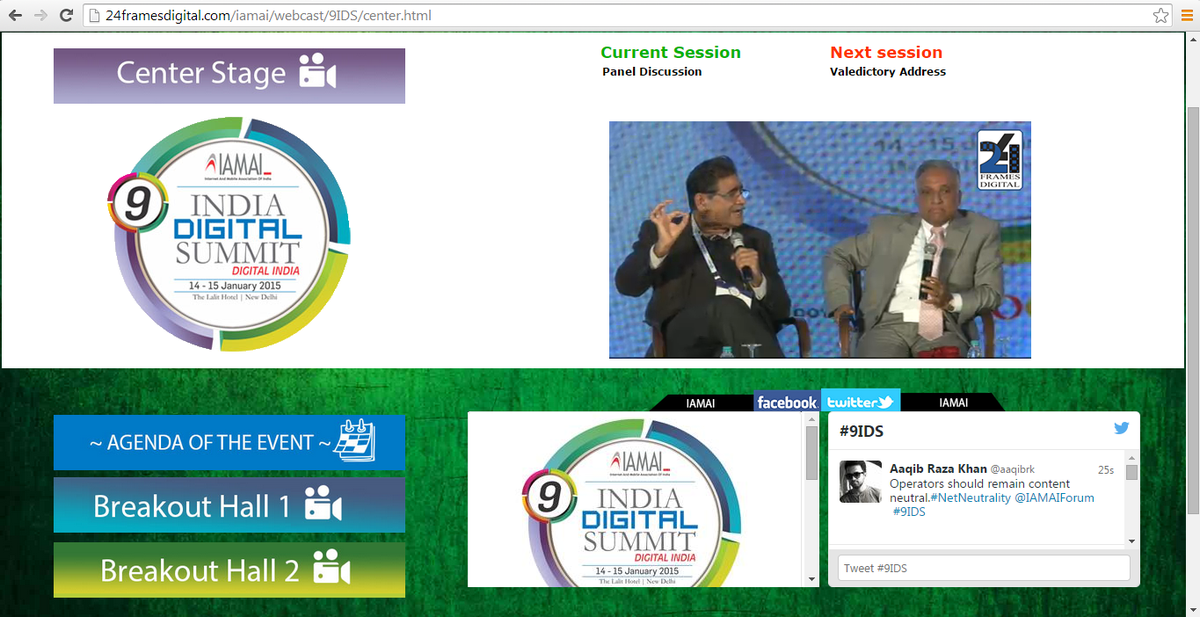Open Aaqib Raza Khan profile name

[x=938, y=468]
